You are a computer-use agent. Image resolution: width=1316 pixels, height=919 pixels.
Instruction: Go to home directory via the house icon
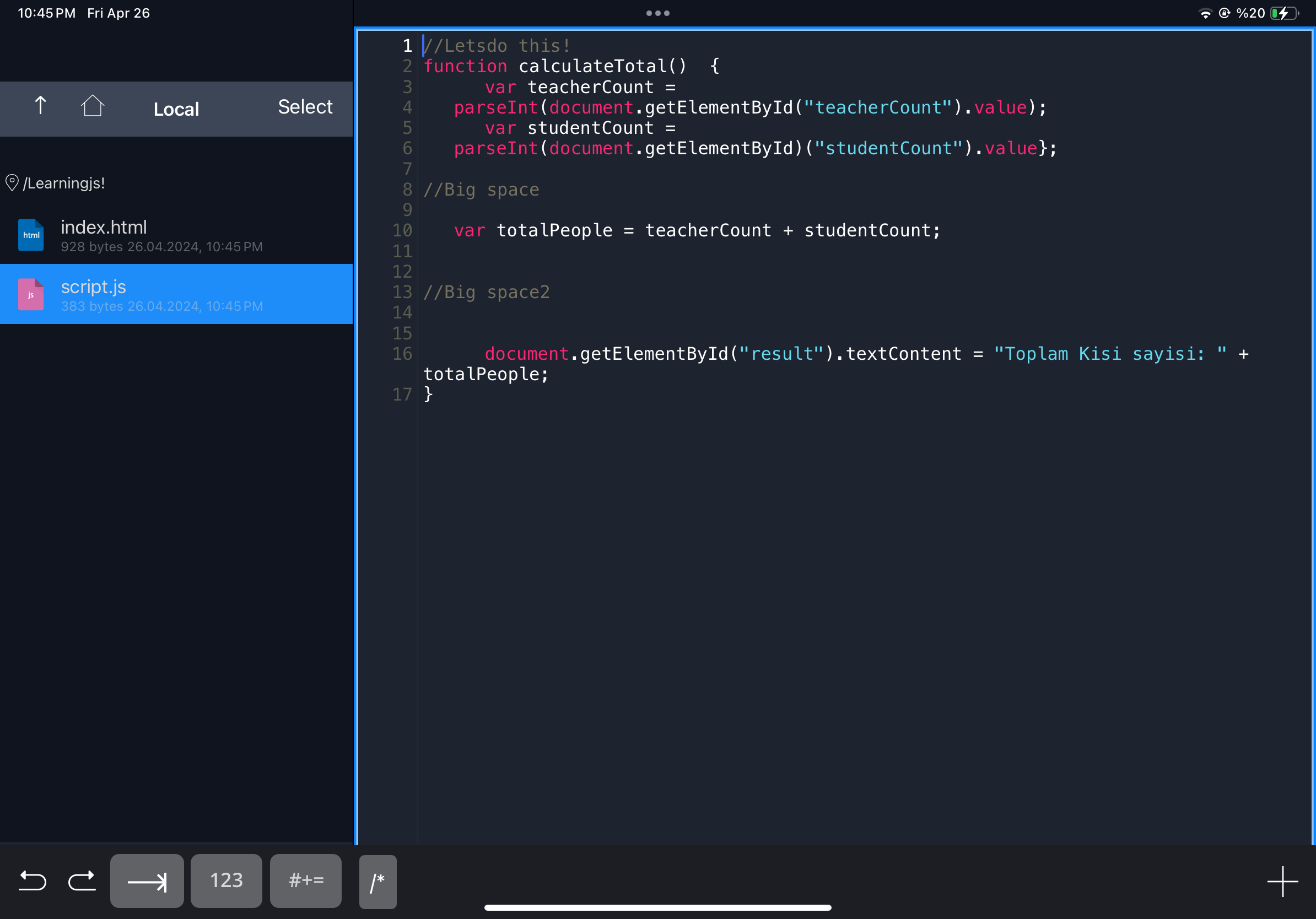93,106
